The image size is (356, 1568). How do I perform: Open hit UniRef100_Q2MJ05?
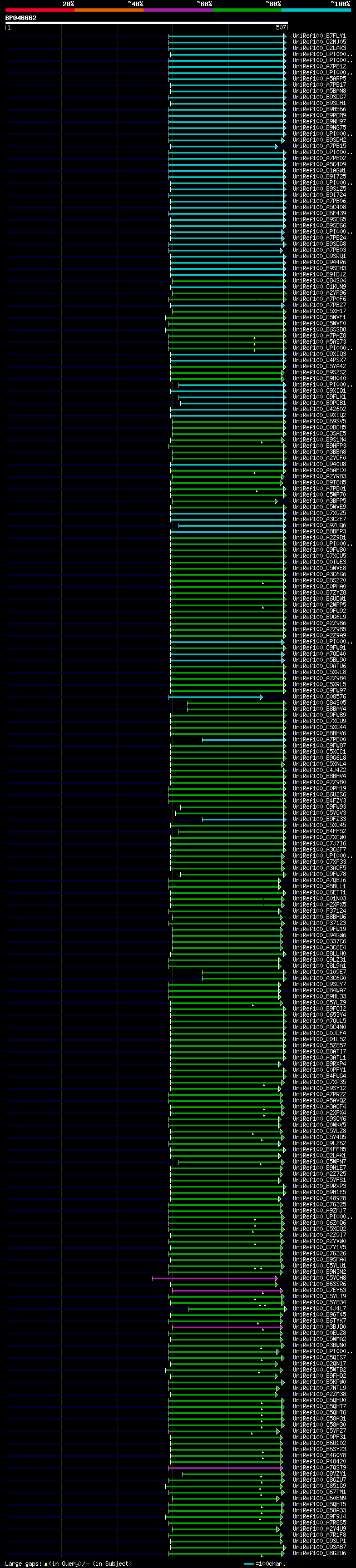click(x=319, y=42)
